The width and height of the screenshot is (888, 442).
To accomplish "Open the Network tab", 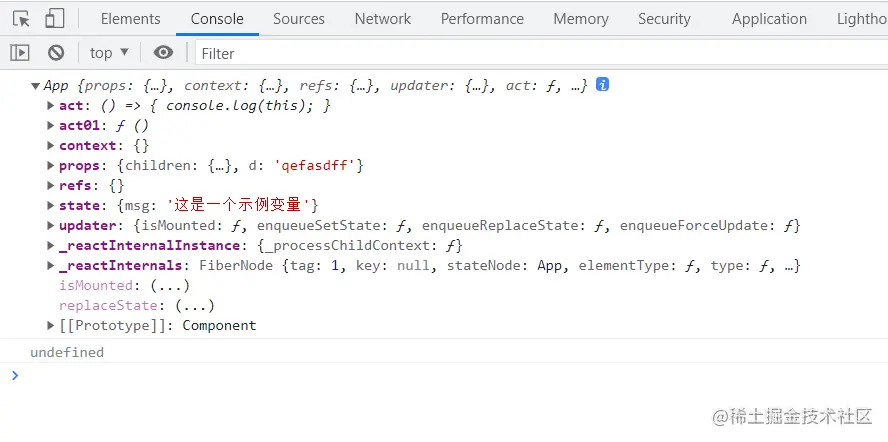I will pyautogui.click(x=382, y=19).
